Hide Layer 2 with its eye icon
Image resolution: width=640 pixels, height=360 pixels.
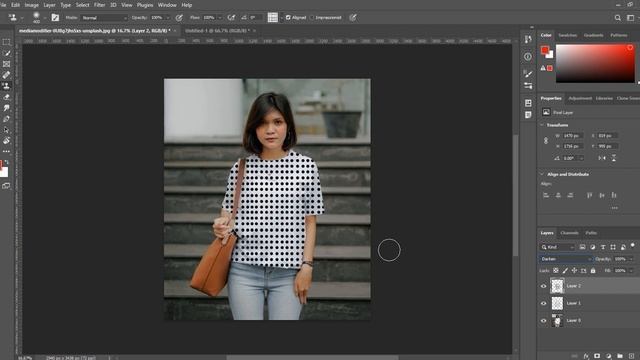click(543, 286)
